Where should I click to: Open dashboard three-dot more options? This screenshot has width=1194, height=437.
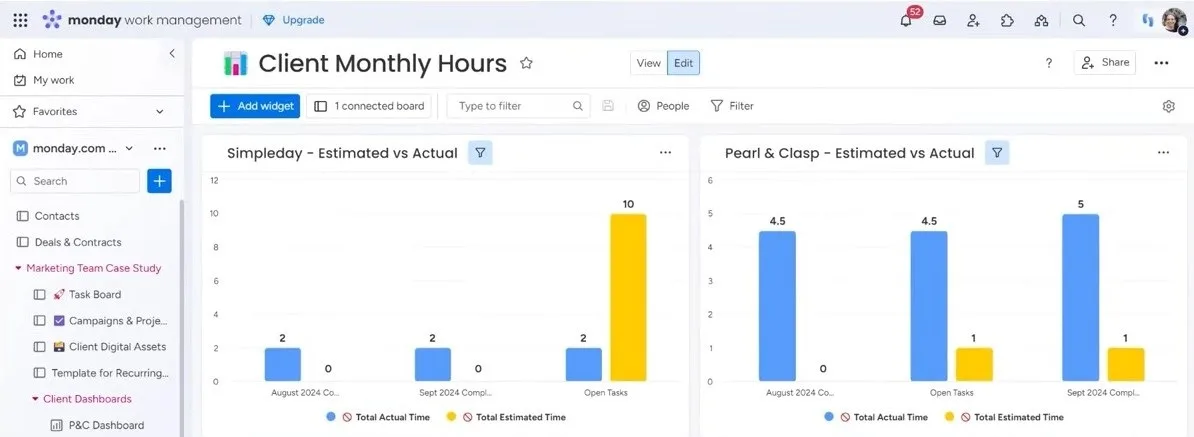pyautogui.click(x=1161, y=63)
